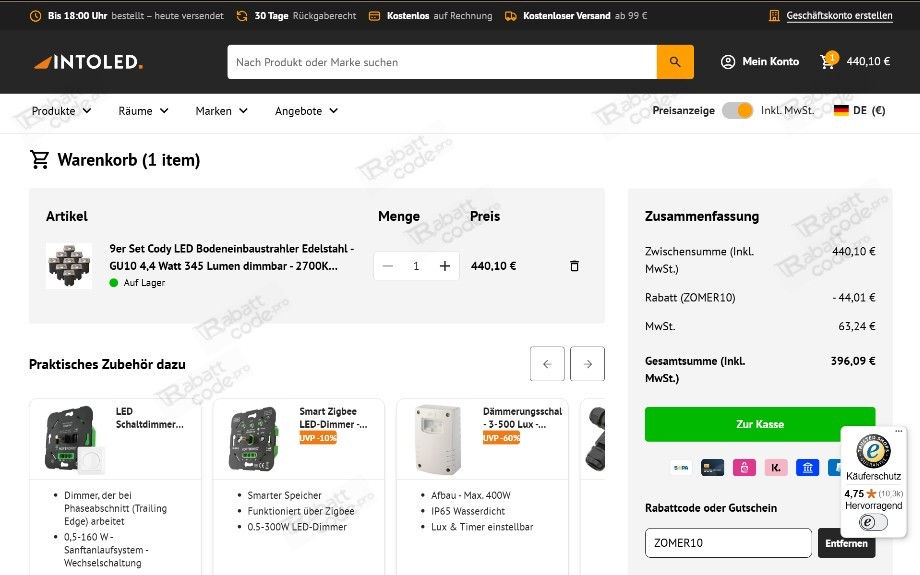Show next accessories with right arrow
This screenshot has width=920, height=575.
[x=587, y=364]
